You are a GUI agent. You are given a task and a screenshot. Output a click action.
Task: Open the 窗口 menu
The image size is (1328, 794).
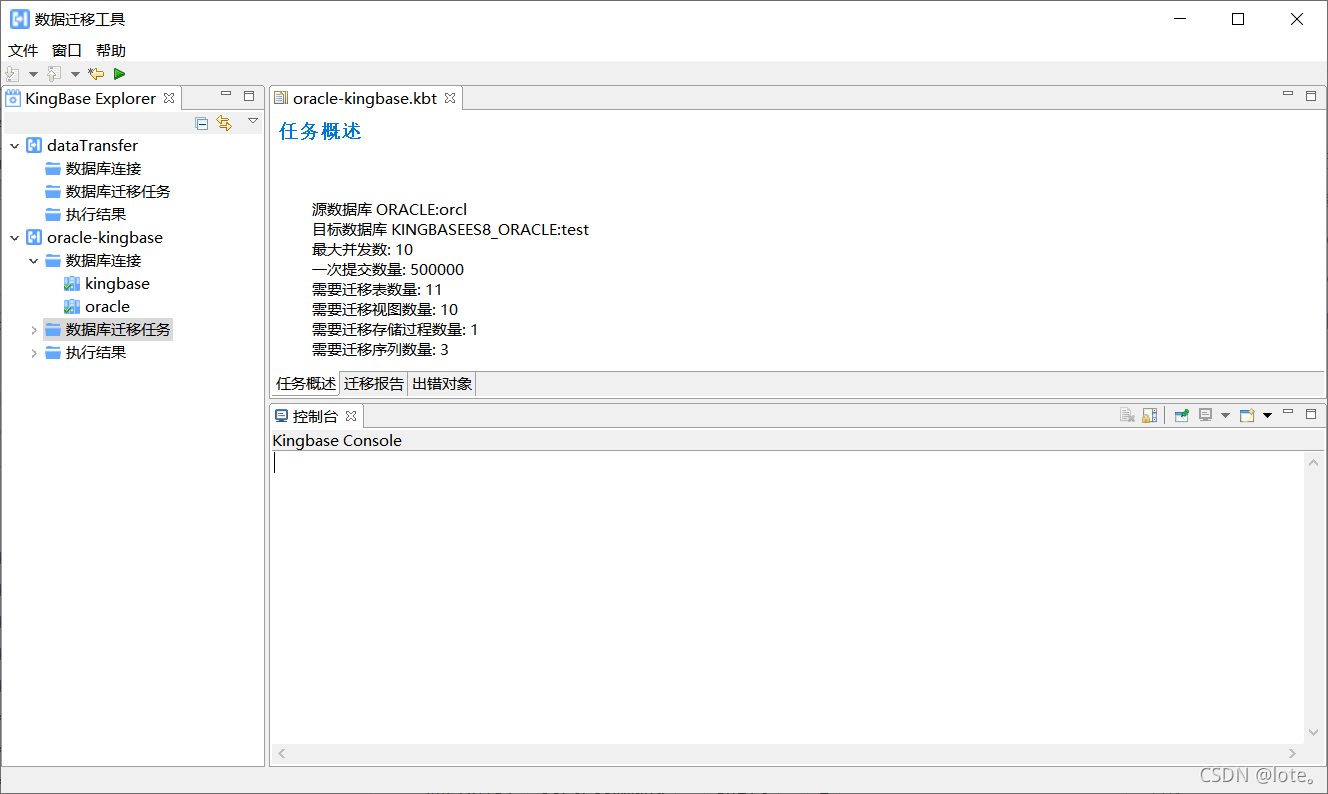pyautogui.click(x=67, y=50)
